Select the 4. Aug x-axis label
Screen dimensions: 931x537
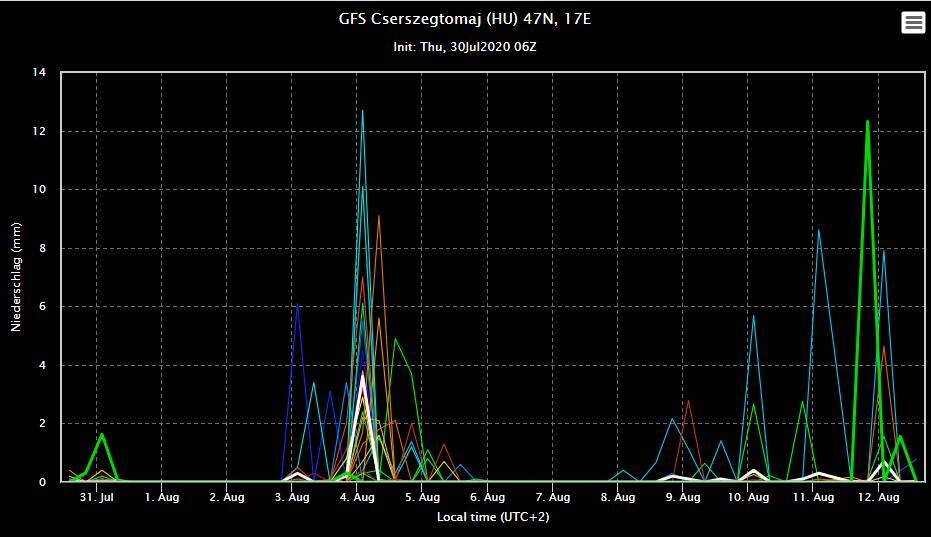tap(357, 497)
